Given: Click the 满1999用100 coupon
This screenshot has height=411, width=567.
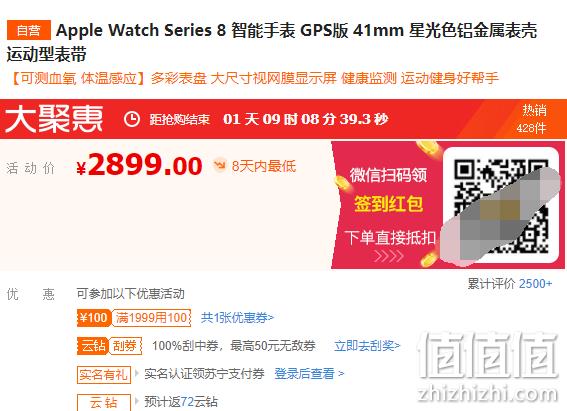Looking at the screenshot, I should 151,318.
